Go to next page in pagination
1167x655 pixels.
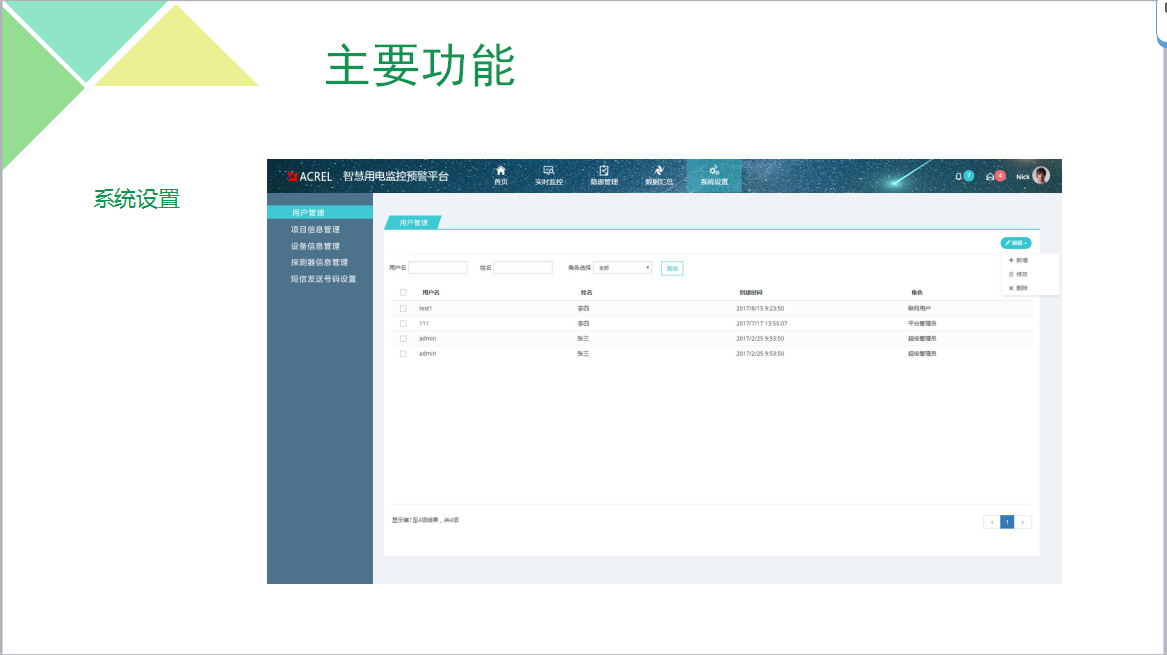click(1024, 522)
